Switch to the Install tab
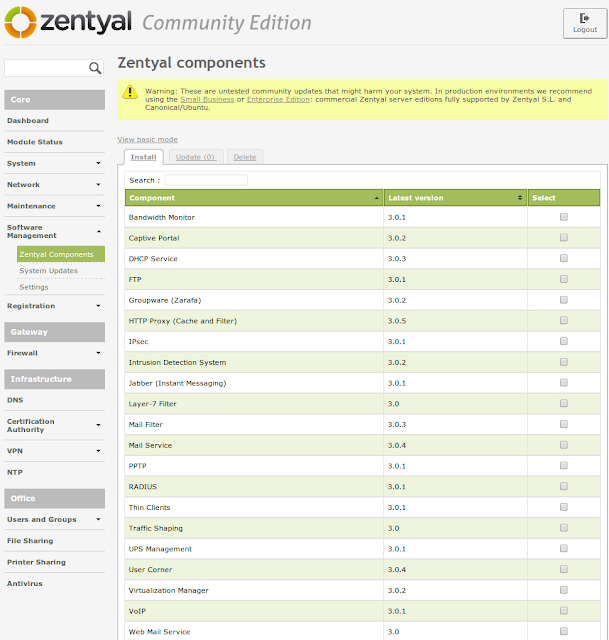This screenshot has height=640, width=609. click(143, 157)
